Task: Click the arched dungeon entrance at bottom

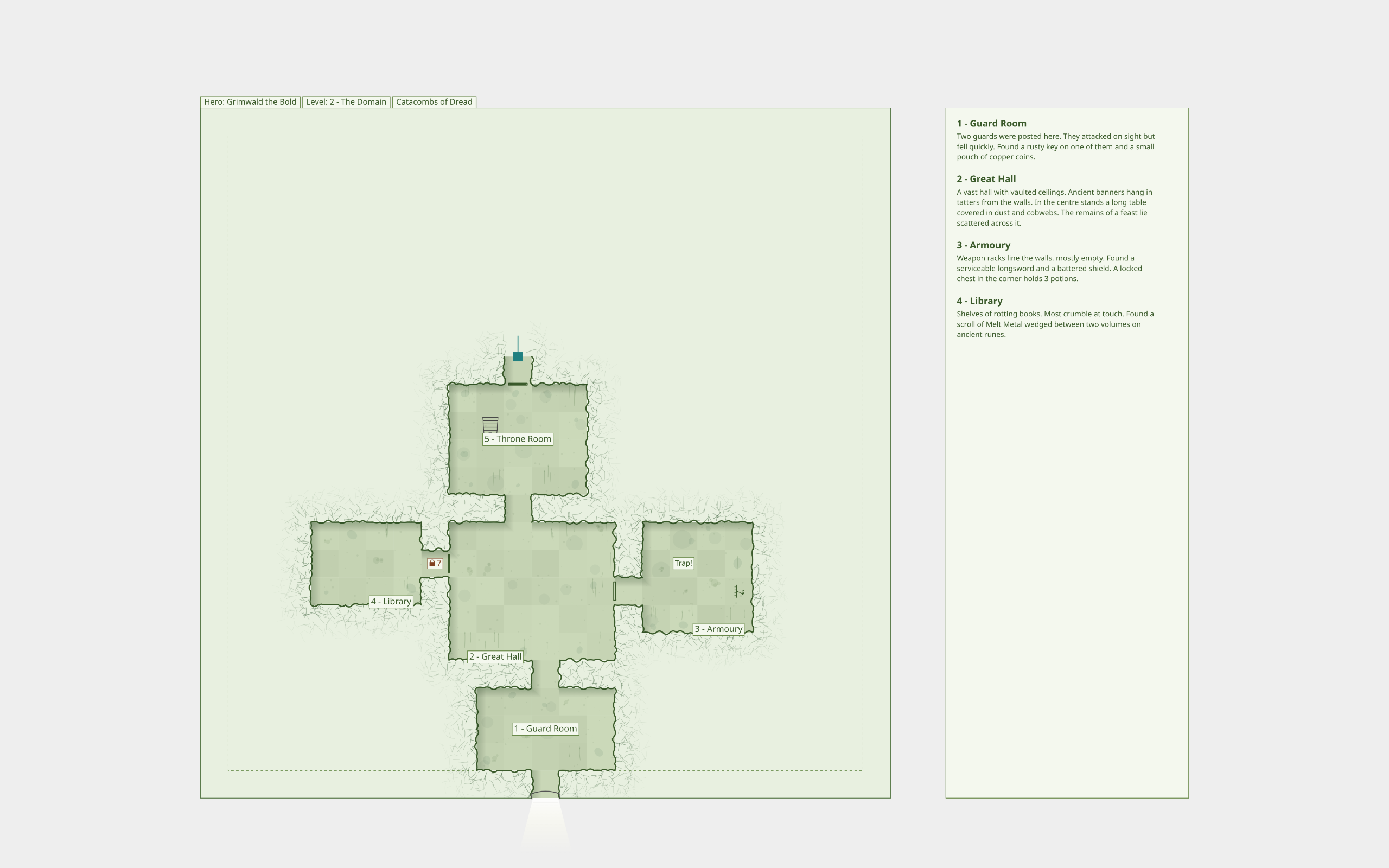Action: pyautogui.click(x=545, y=795)
